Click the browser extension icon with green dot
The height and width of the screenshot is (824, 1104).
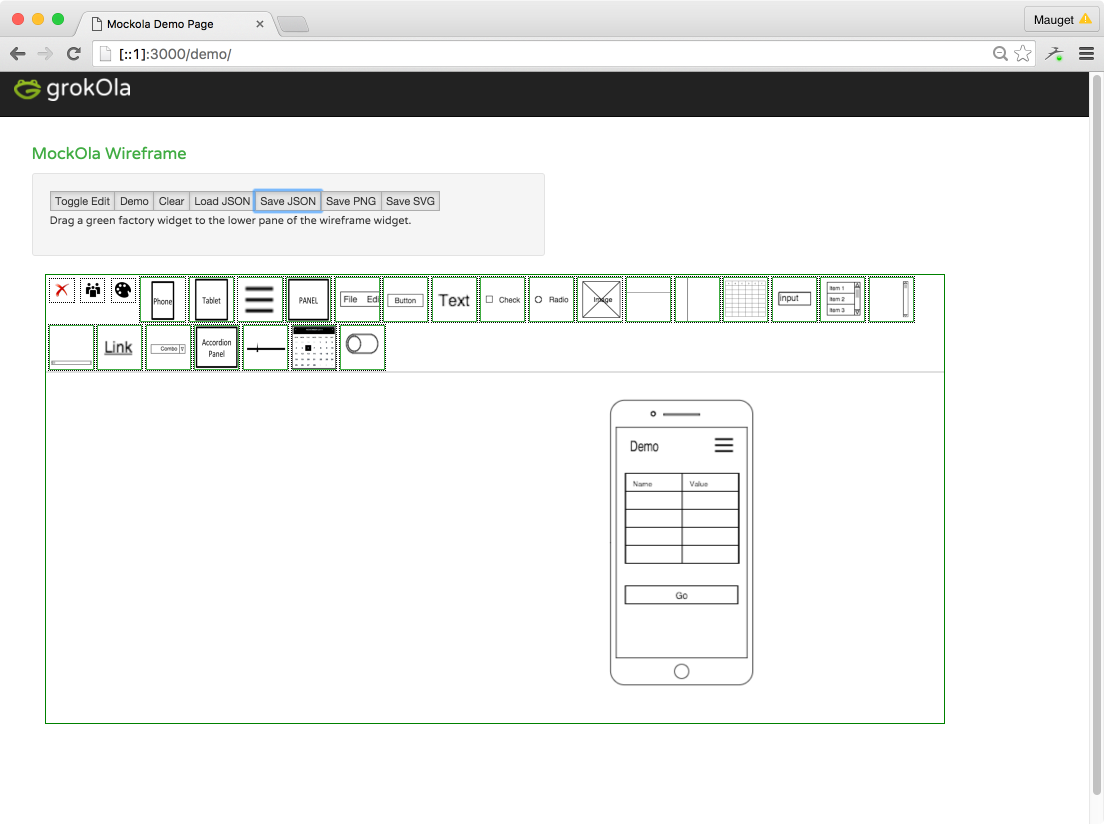pyautogui.click(x=1054, y=54)
